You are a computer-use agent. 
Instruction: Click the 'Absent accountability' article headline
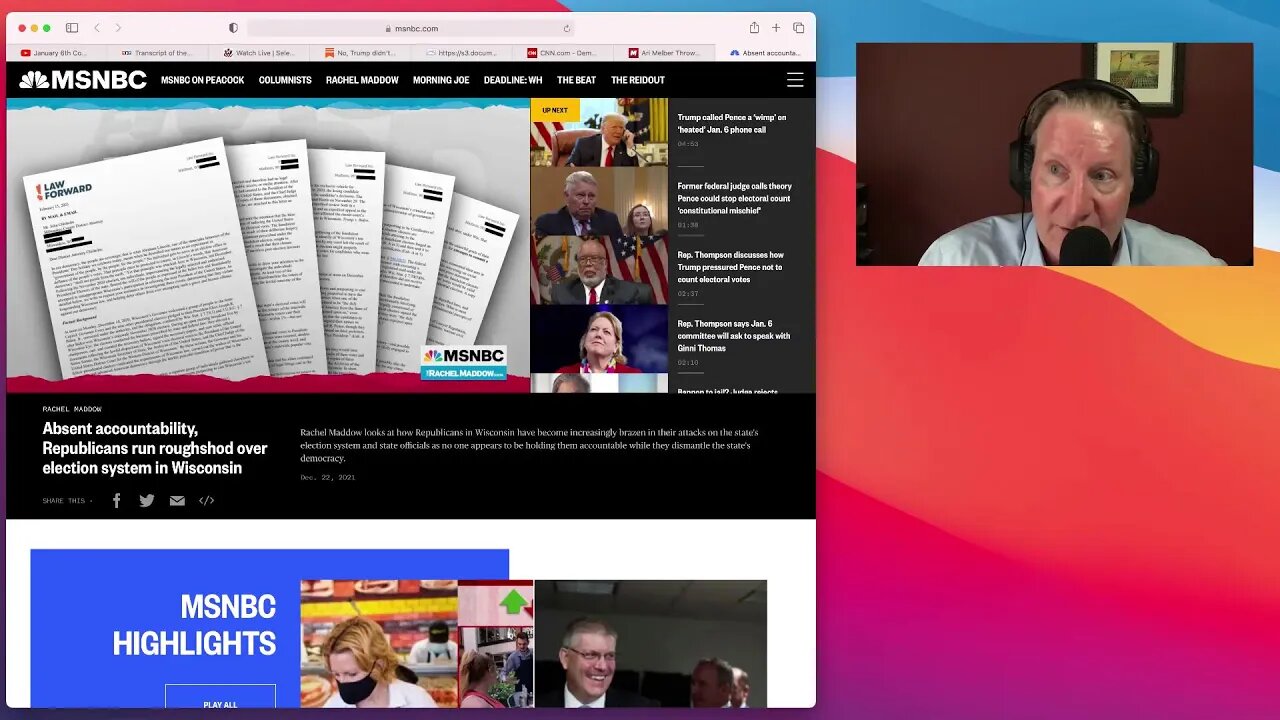155,448
